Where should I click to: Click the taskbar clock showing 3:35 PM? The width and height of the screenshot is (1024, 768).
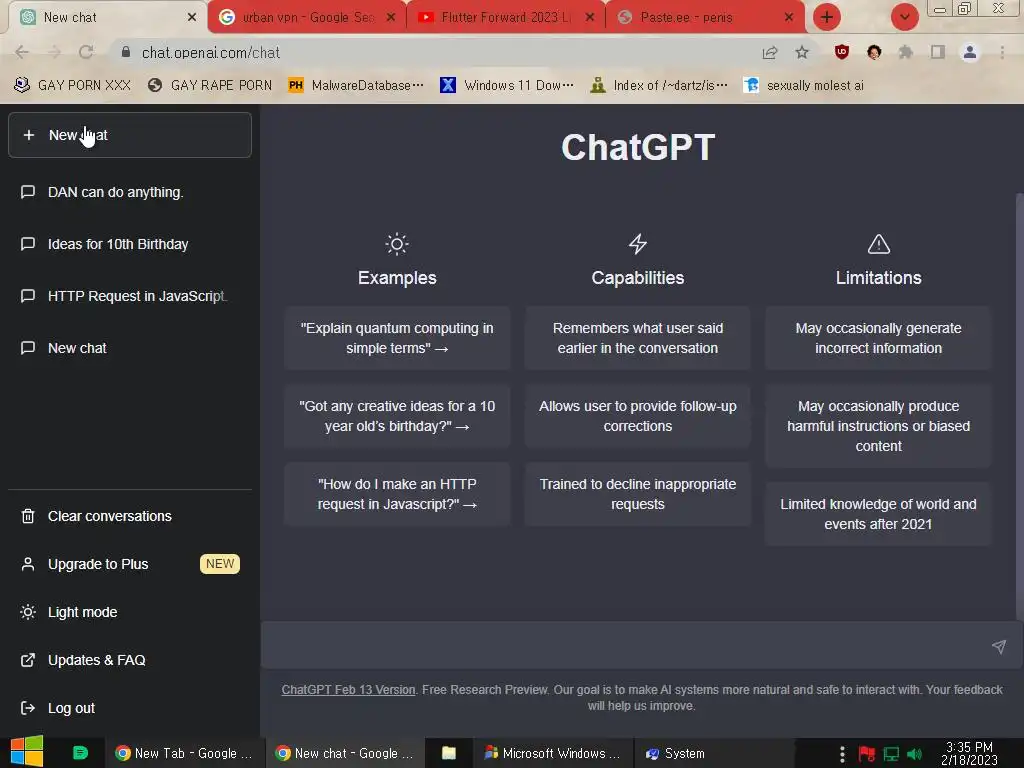(x=969, y=754)
